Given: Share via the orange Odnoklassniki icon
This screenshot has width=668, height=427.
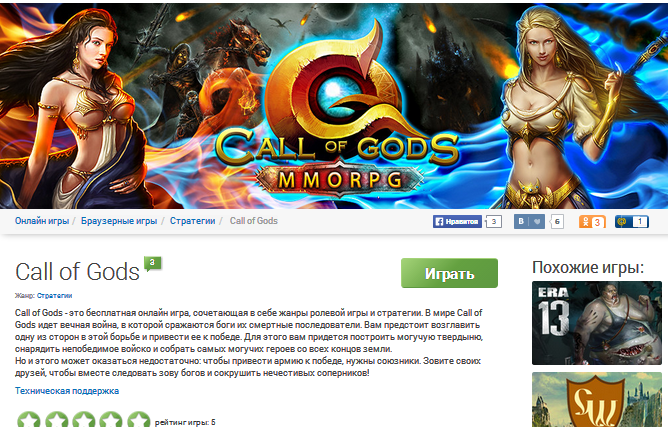Looking at the screenshot, I should 592,222.
